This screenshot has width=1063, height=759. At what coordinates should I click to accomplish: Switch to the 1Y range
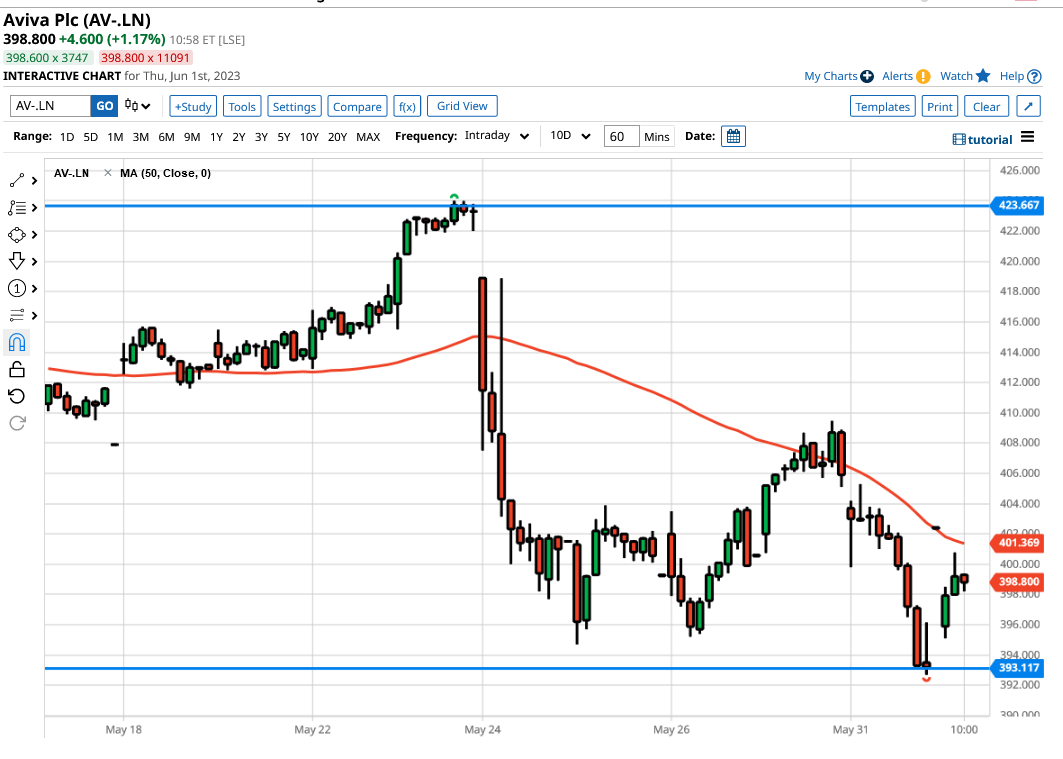pyautogui.click(x=216, y=136)
